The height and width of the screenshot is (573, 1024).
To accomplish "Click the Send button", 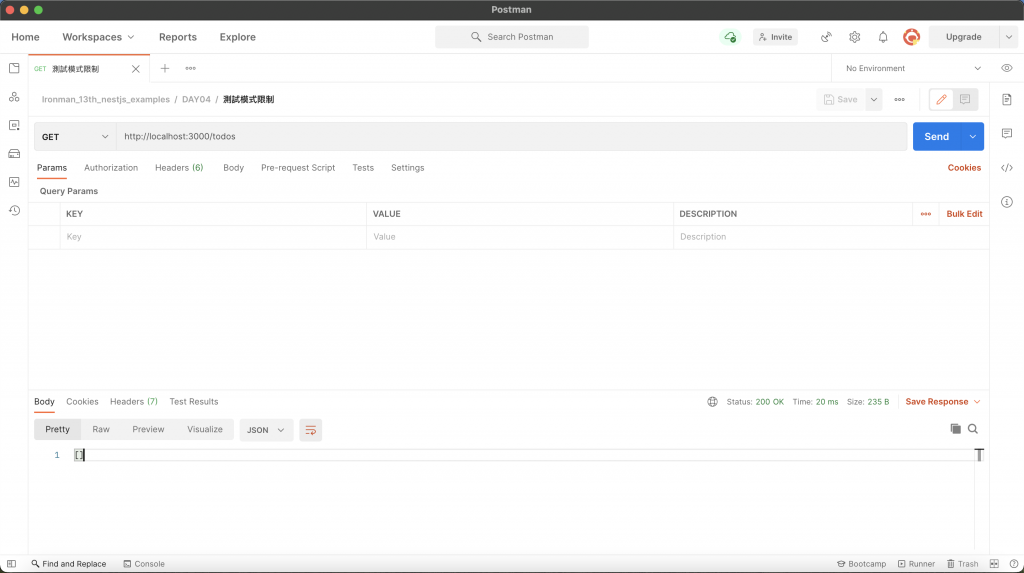I will pyautogui.click(x=936, y=137).
